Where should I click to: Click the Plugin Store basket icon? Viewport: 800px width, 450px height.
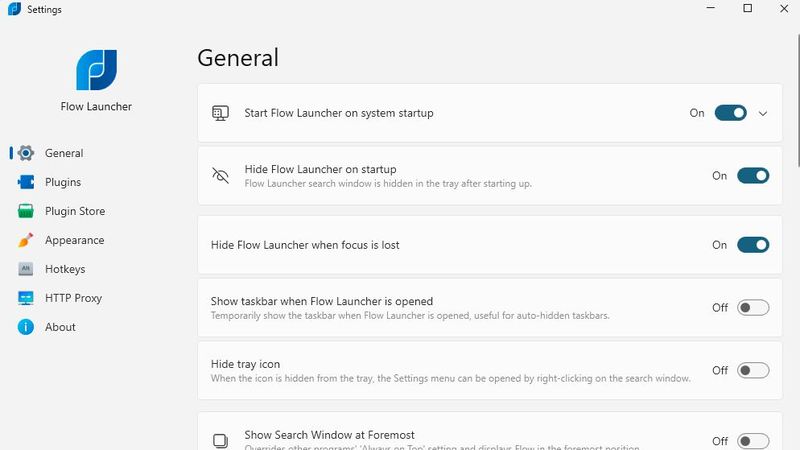tap(26, 211)
